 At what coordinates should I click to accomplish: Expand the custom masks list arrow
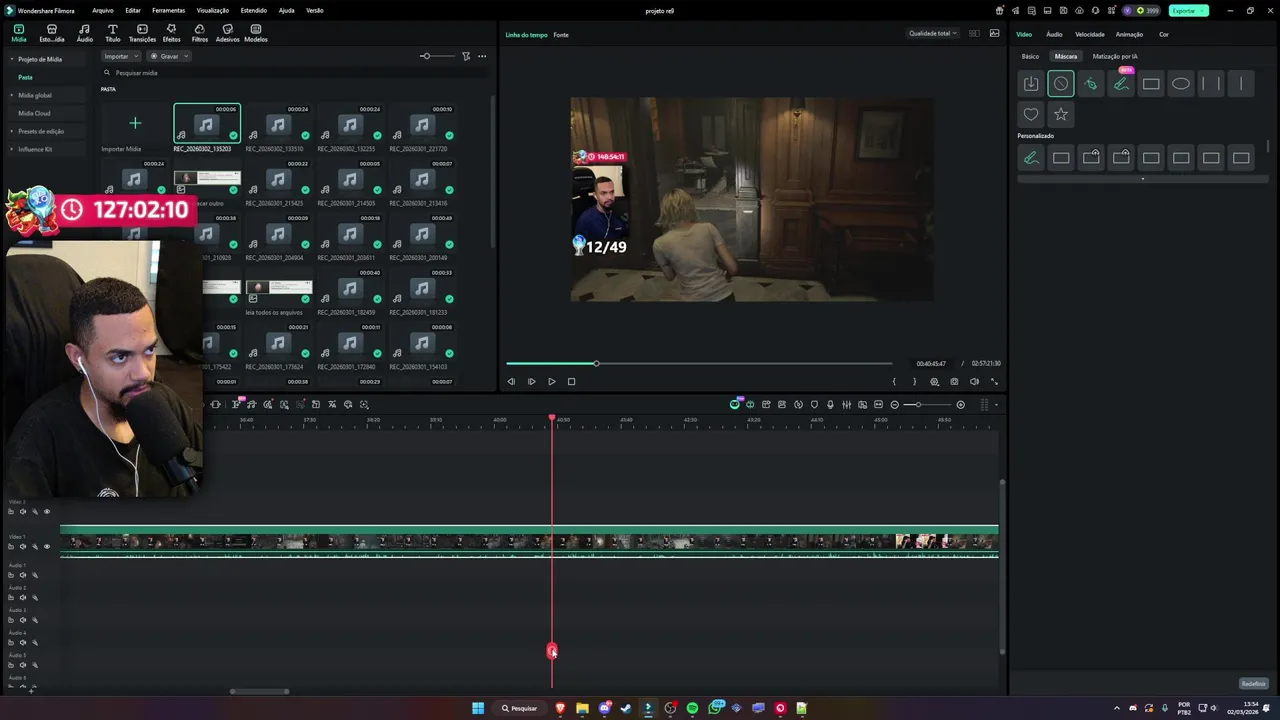(1142, 179)
